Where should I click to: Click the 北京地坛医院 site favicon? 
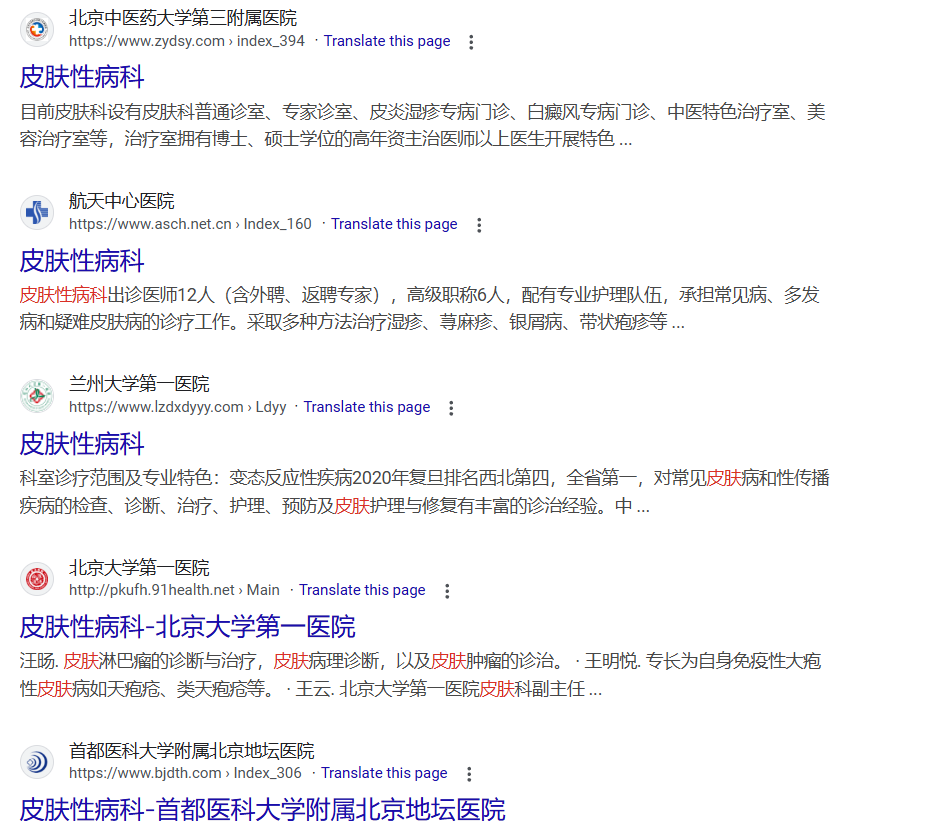coord(37,762)
